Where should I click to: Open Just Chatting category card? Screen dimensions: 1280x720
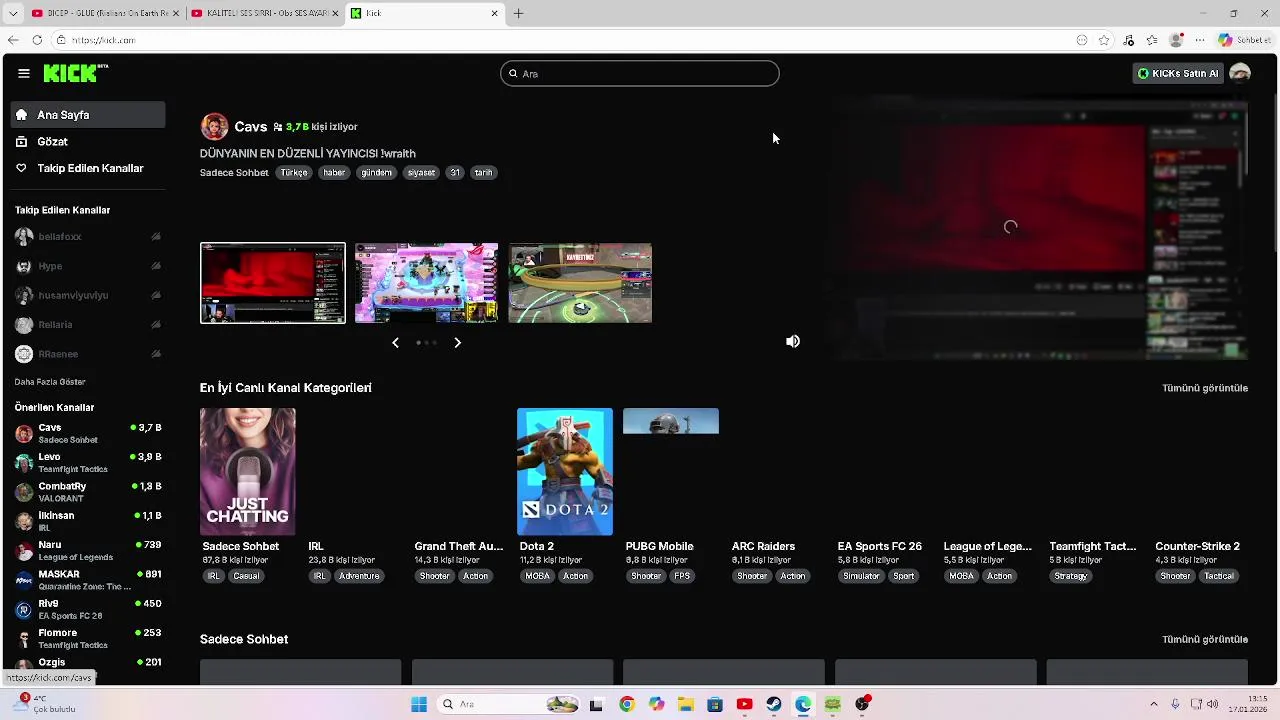click(248, 471)
